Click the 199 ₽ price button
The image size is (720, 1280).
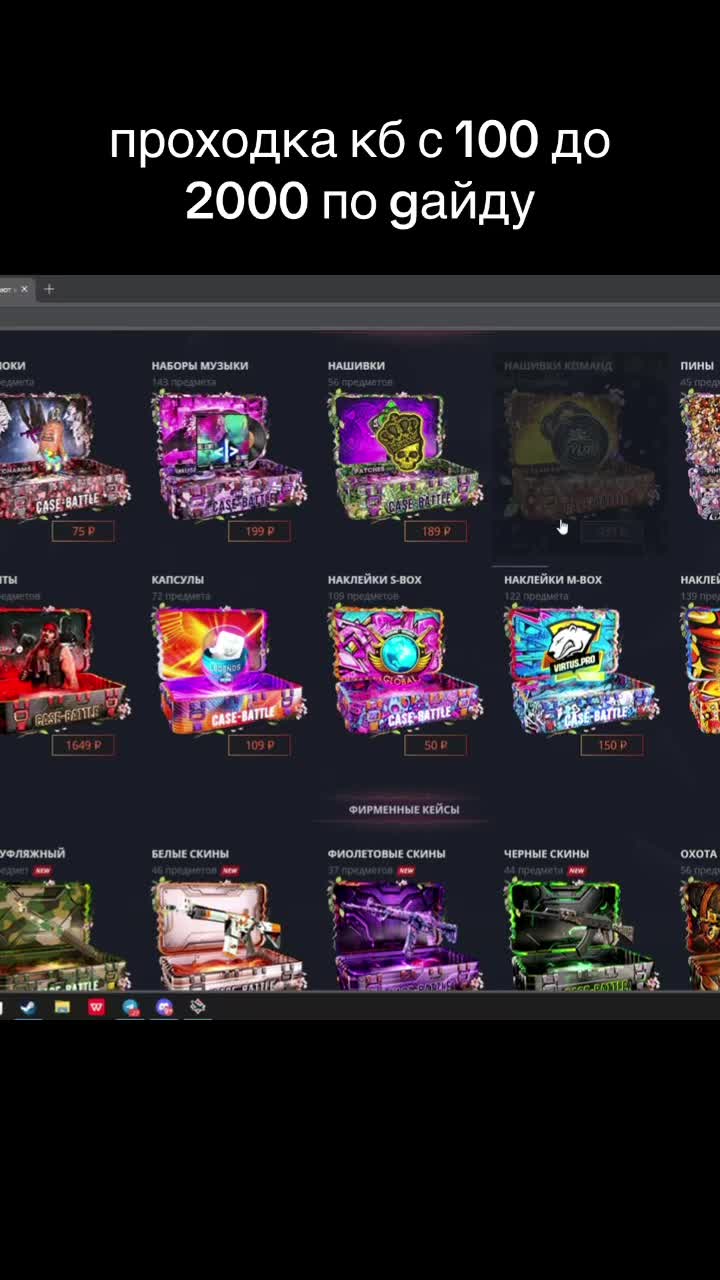[259, 531]
